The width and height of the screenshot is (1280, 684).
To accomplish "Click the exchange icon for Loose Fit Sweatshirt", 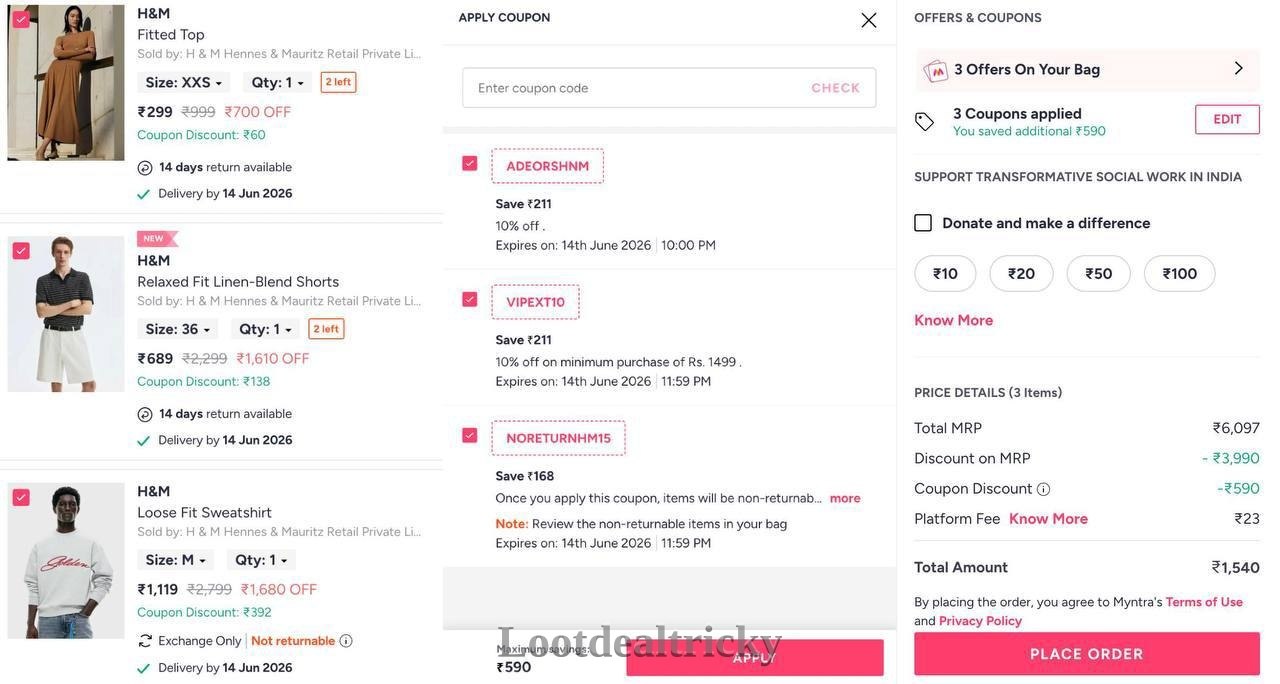I will click(x=145, y=641).
